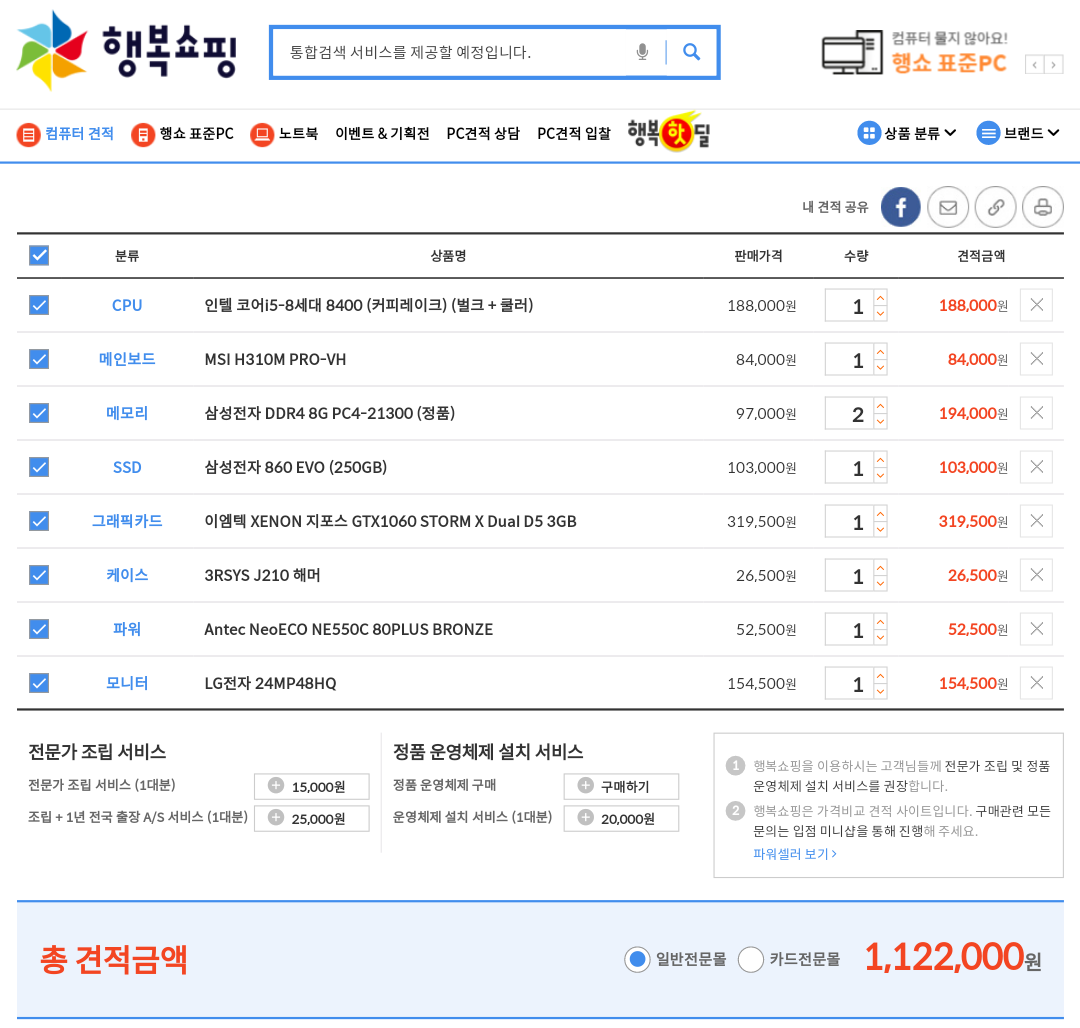The image size is (1080, 1028).
Task: Remove the SSD row with X
Action: tap(1037, 467)
